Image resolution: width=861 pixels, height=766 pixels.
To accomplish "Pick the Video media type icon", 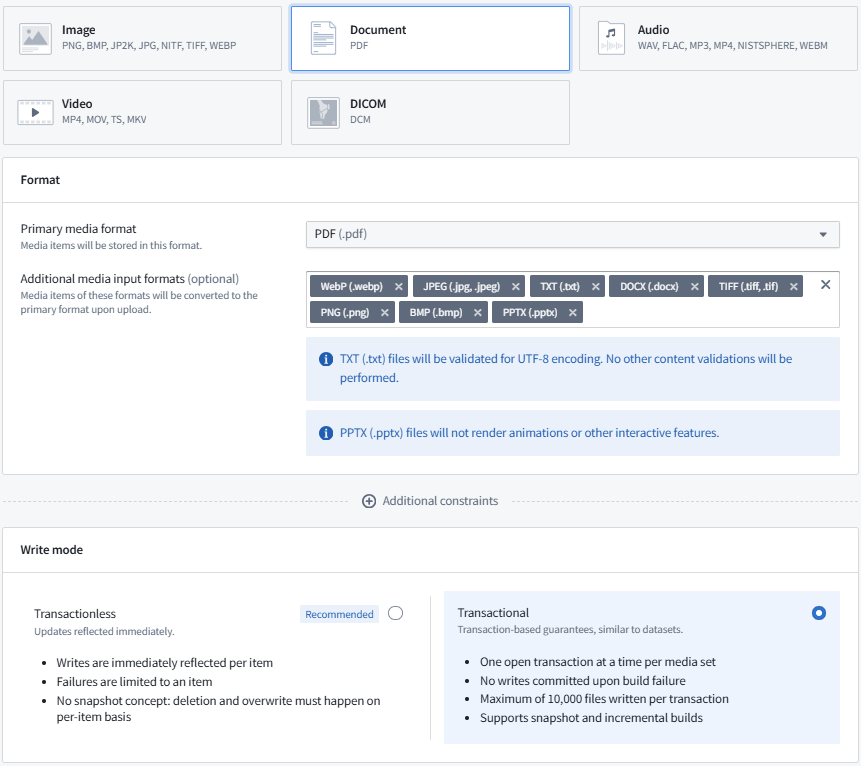I will pos(36,112).
